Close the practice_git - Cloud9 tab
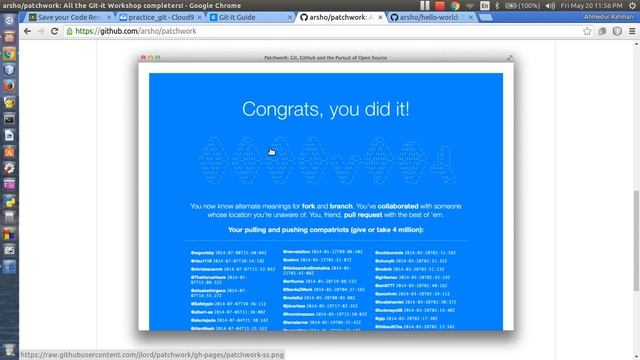 [199, 18]
